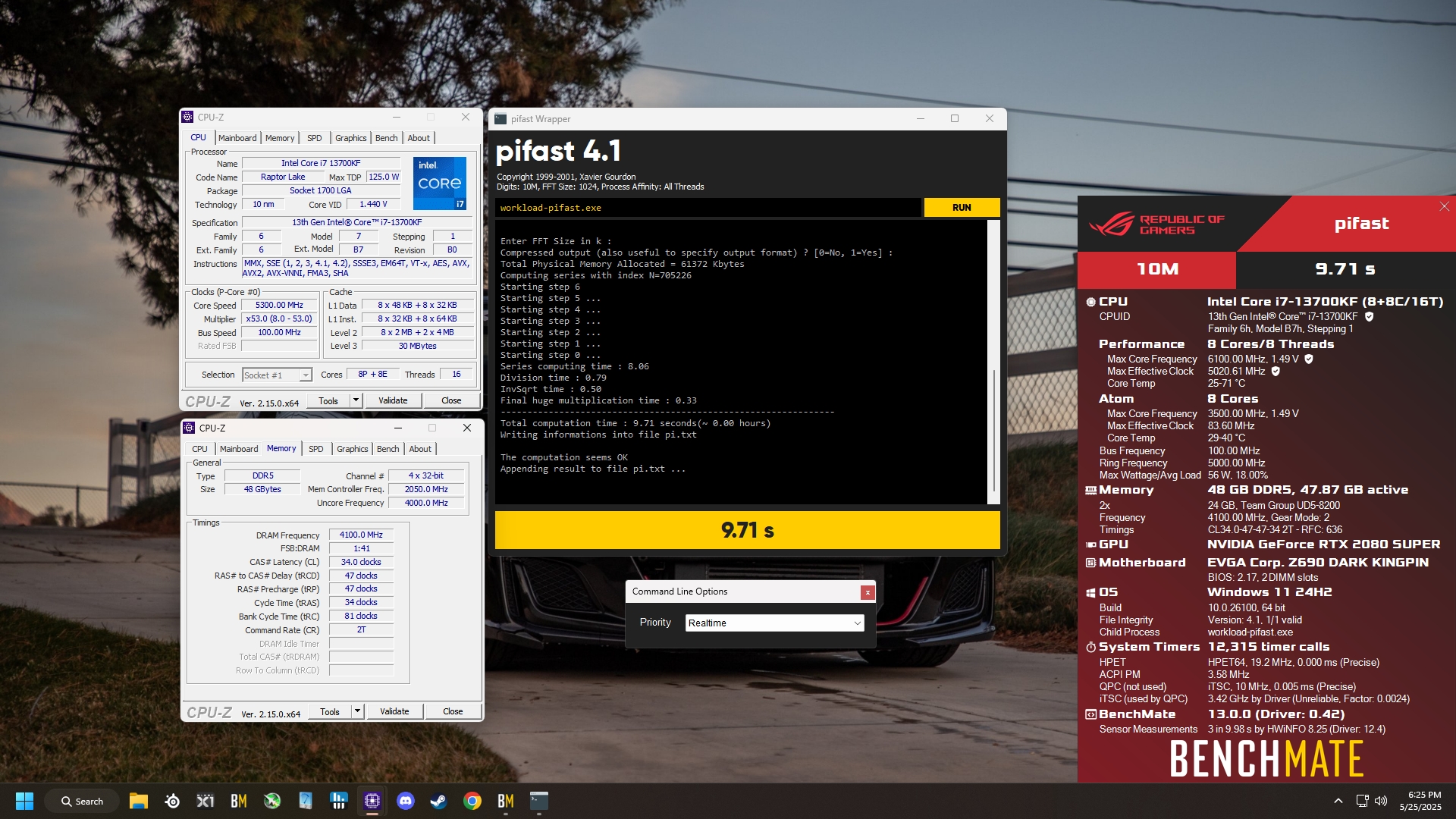Screen dimensions: 1456x819
Task: Switch to Memory tab in upper CPU-Z
Action: tap(280, 138)
